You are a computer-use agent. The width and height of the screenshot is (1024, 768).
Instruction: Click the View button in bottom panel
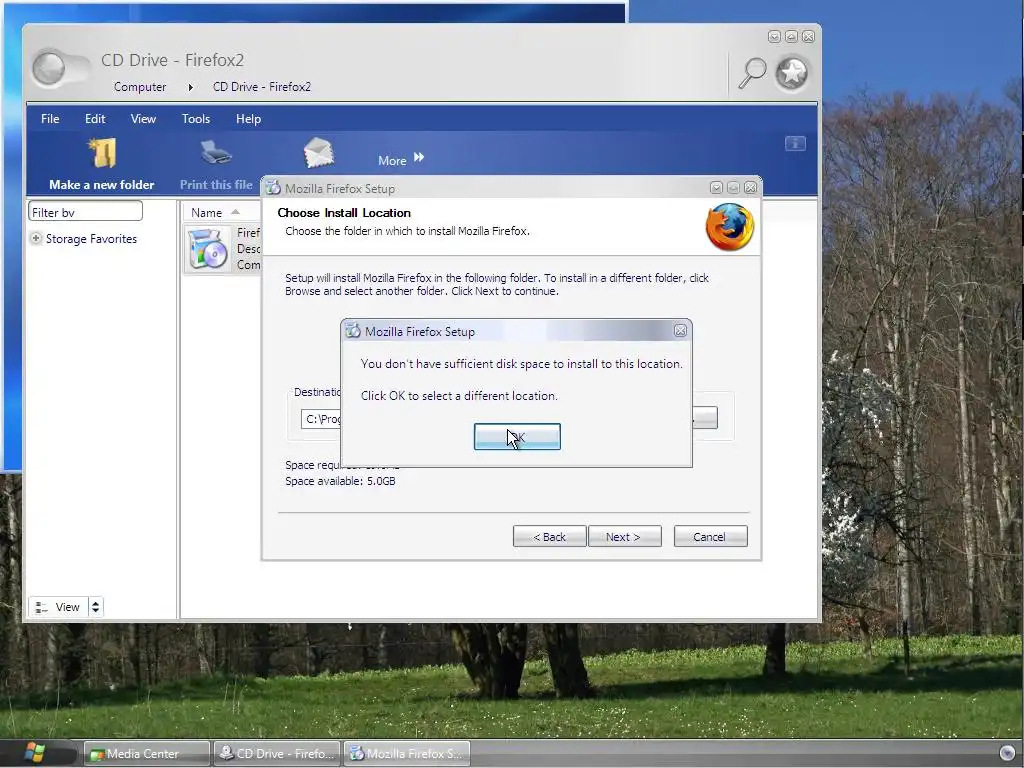pos(57,607)
